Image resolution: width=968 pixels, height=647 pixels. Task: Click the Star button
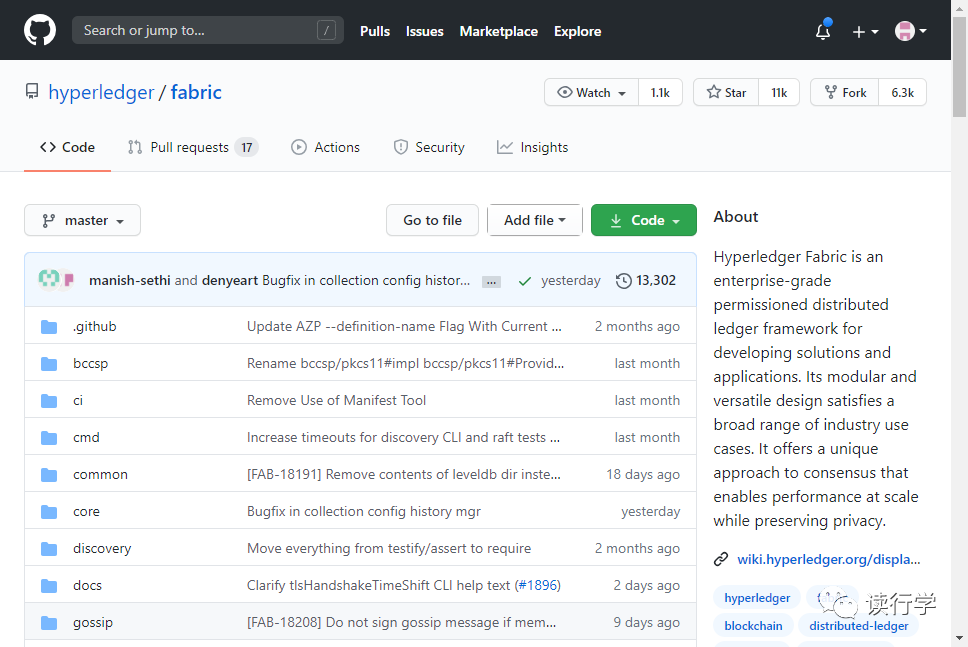point(726,93)
